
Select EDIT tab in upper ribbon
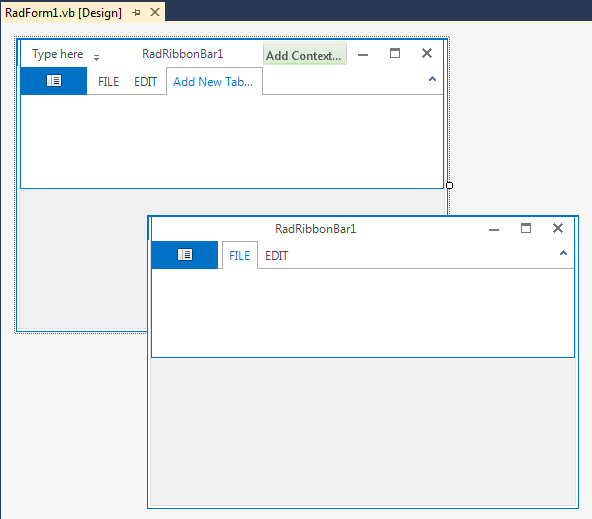(145, 82)
